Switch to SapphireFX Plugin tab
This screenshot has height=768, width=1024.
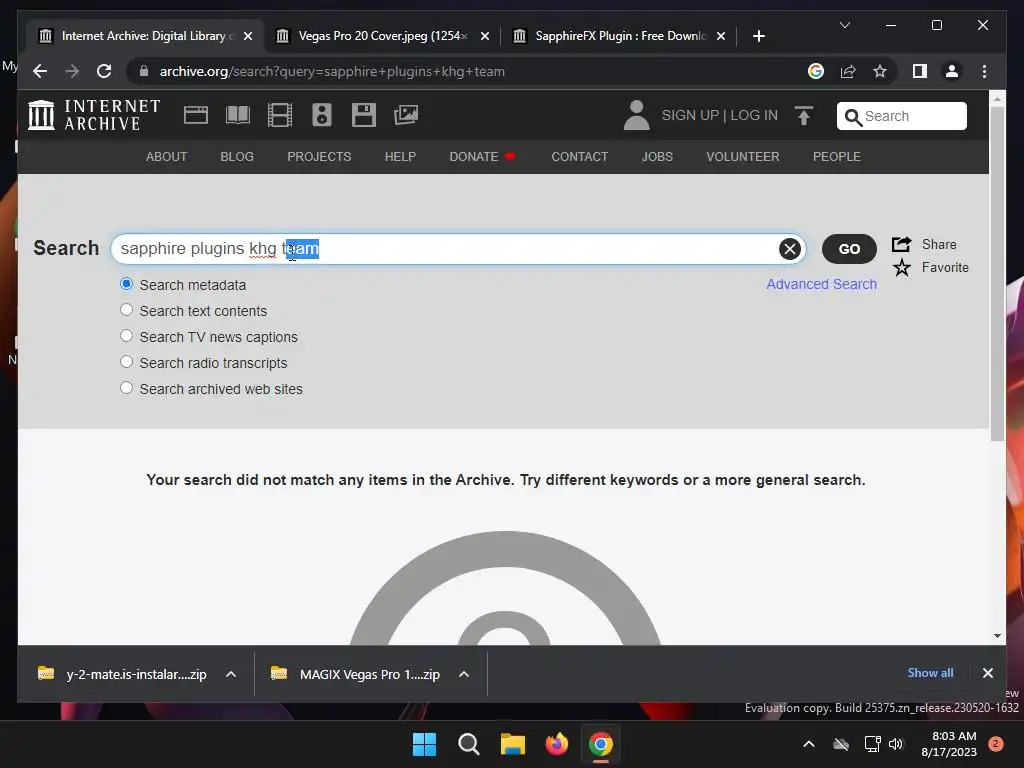619,36
